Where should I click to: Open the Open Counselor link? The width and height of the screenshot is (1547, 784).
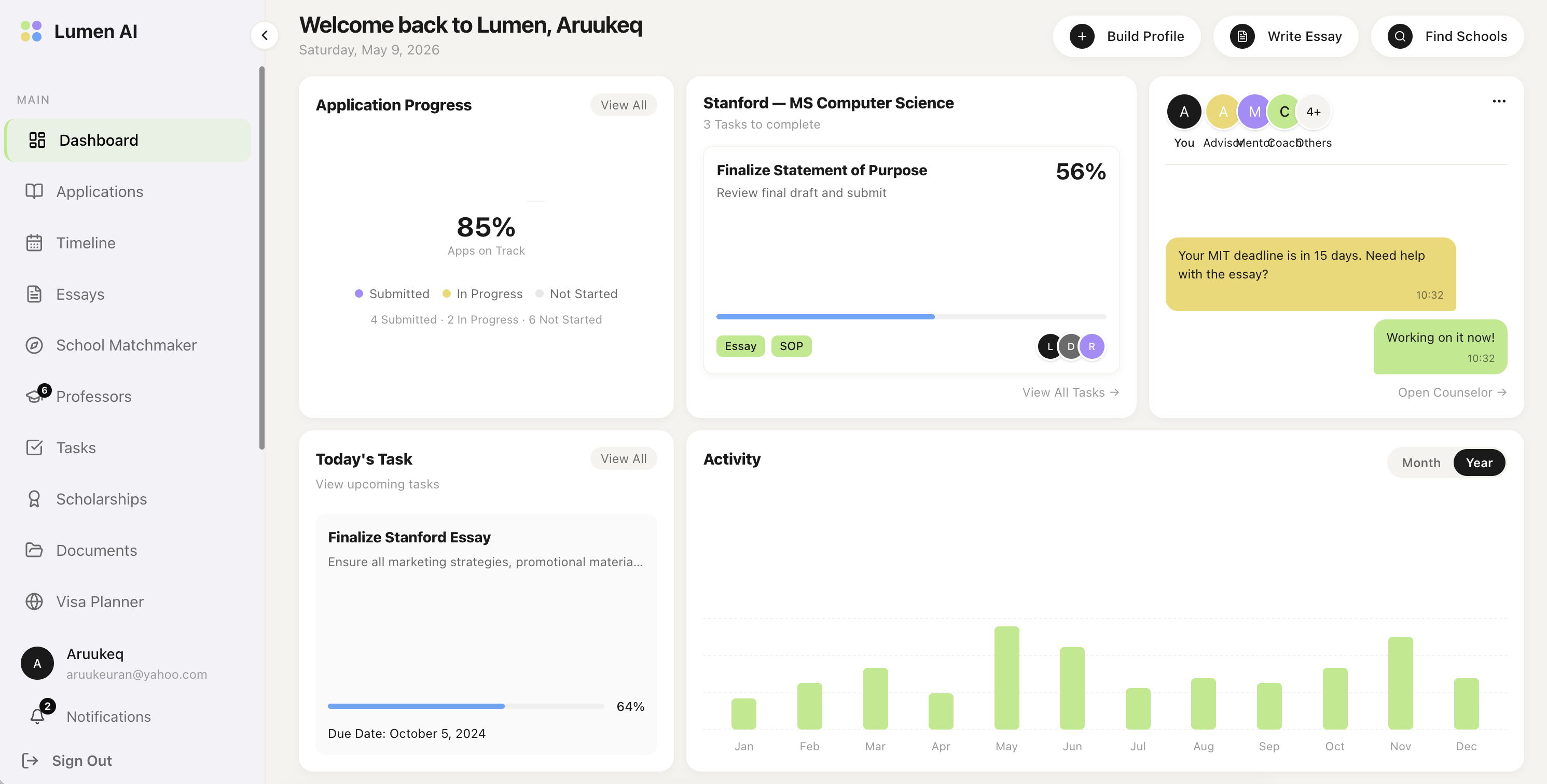(1452, 392)
